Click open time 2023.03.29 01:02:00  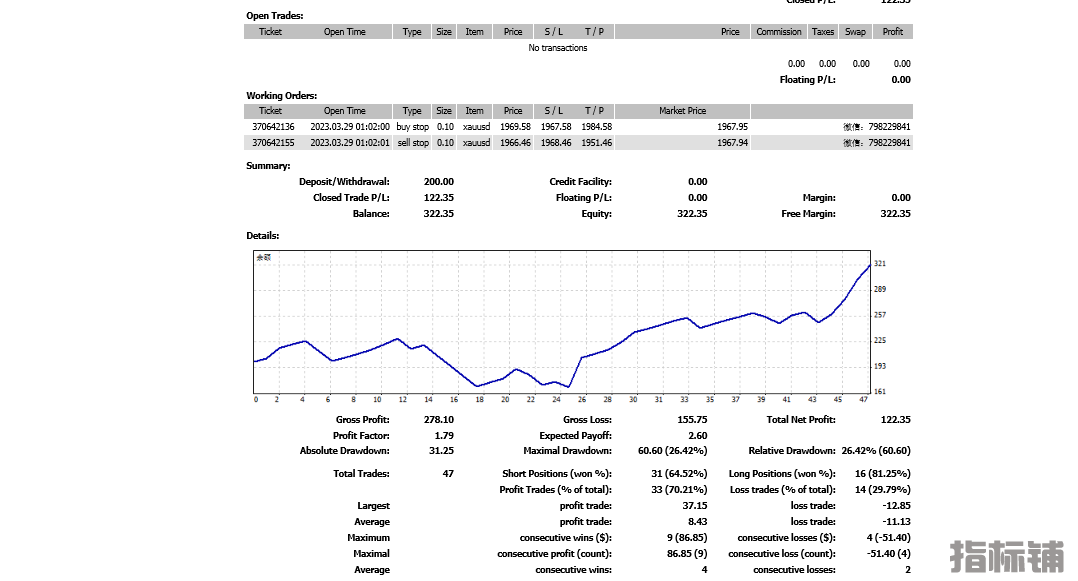(350, 127)
